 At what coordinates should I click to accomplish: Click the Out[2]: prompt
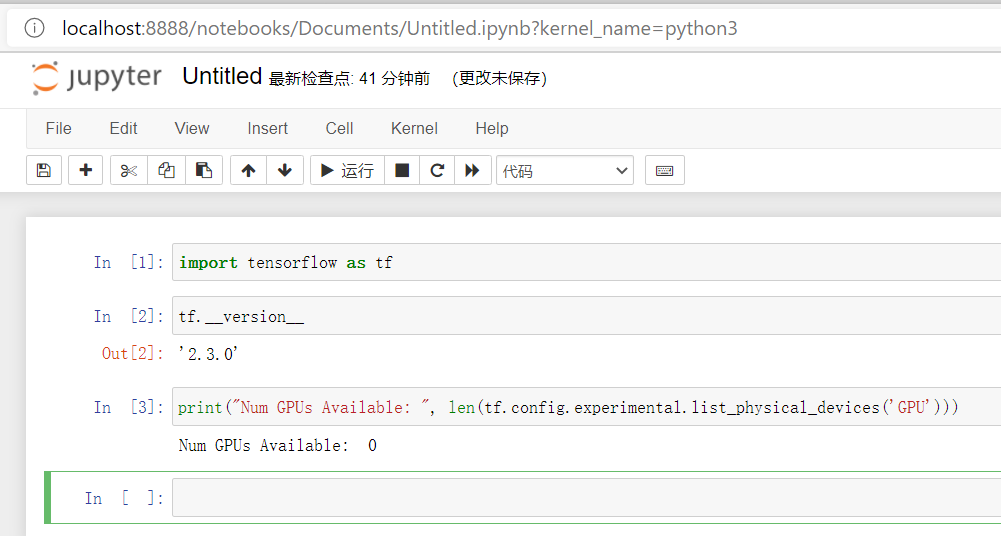click(x=133, y=354)
